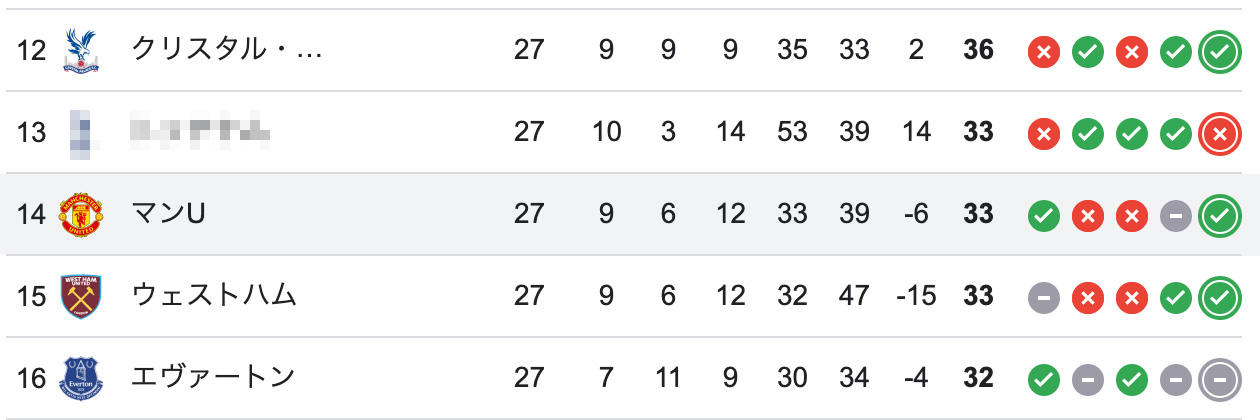Click Crystal Palace's first red loss icon
1260x420 pixels.
tap(1044, 50)
